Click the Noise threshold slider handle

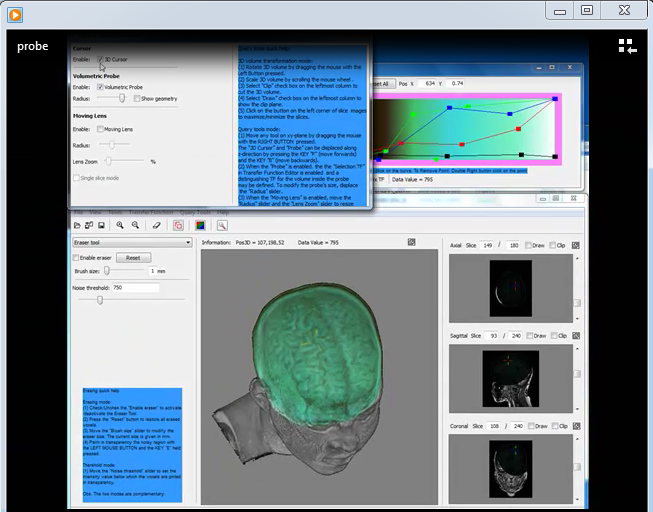100,300
